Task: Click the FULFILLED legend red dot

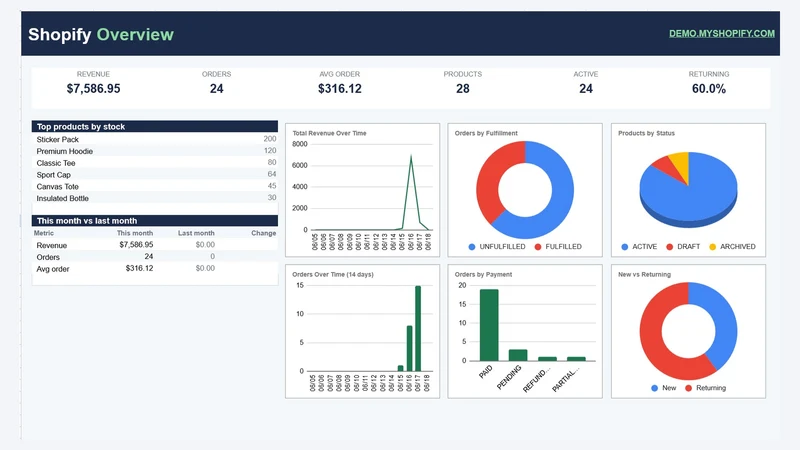Action: (x=538, y=247)
